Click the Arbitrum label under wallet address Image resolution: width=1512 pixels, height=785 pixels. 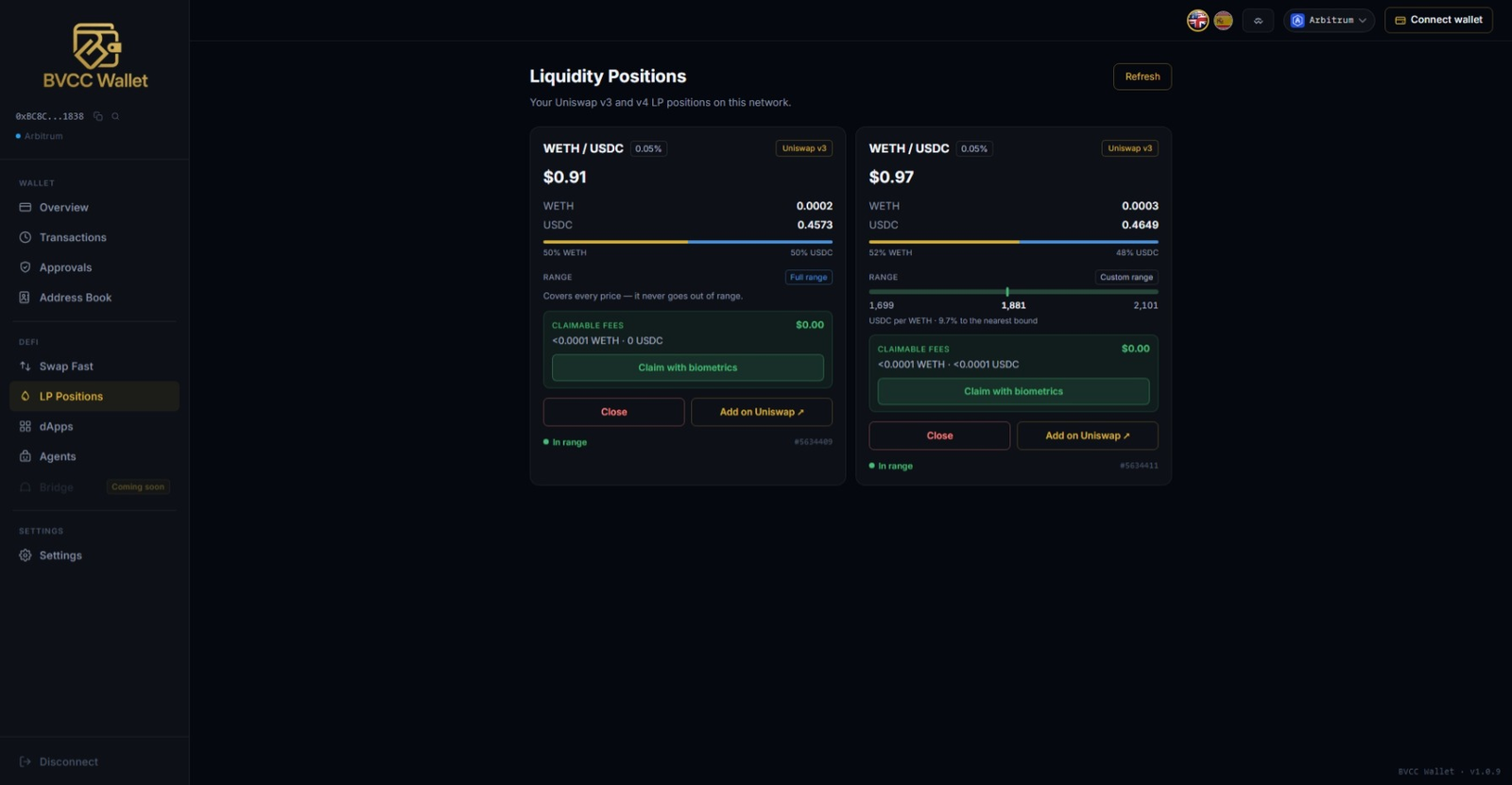coord(43,136)
